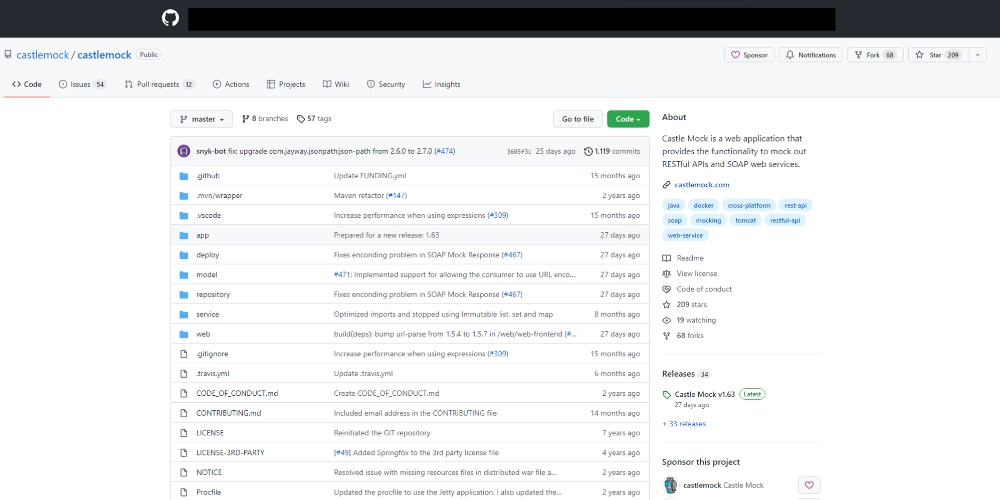Screen dimensions: 1000x500
Task: Click snyk-bot avatar in latest commit
Action: [x=184, y=151]
